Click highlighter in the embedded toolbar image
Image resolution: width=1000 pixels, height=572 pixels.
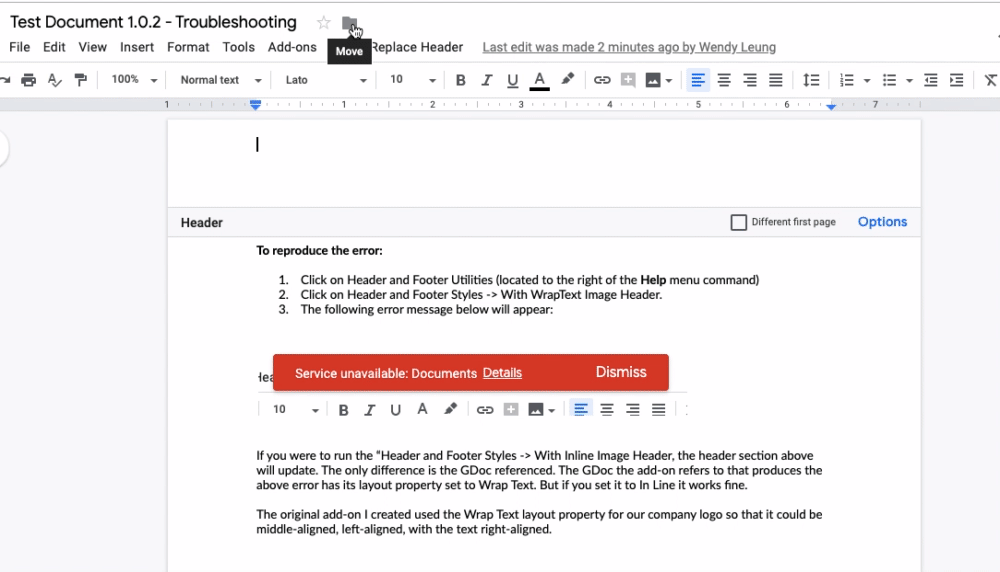tap(450, 409)
